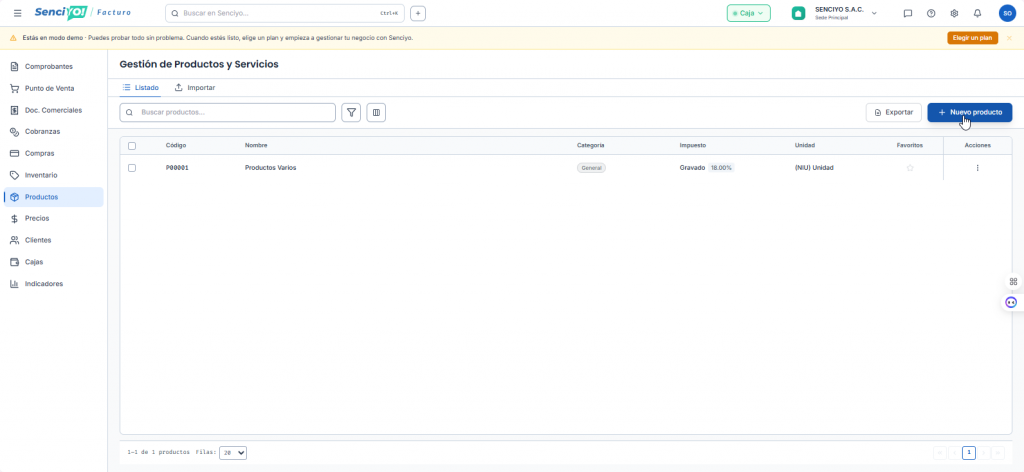Click the Exportar button
This screenshot has height=472, width=1024.
point(893,112)
